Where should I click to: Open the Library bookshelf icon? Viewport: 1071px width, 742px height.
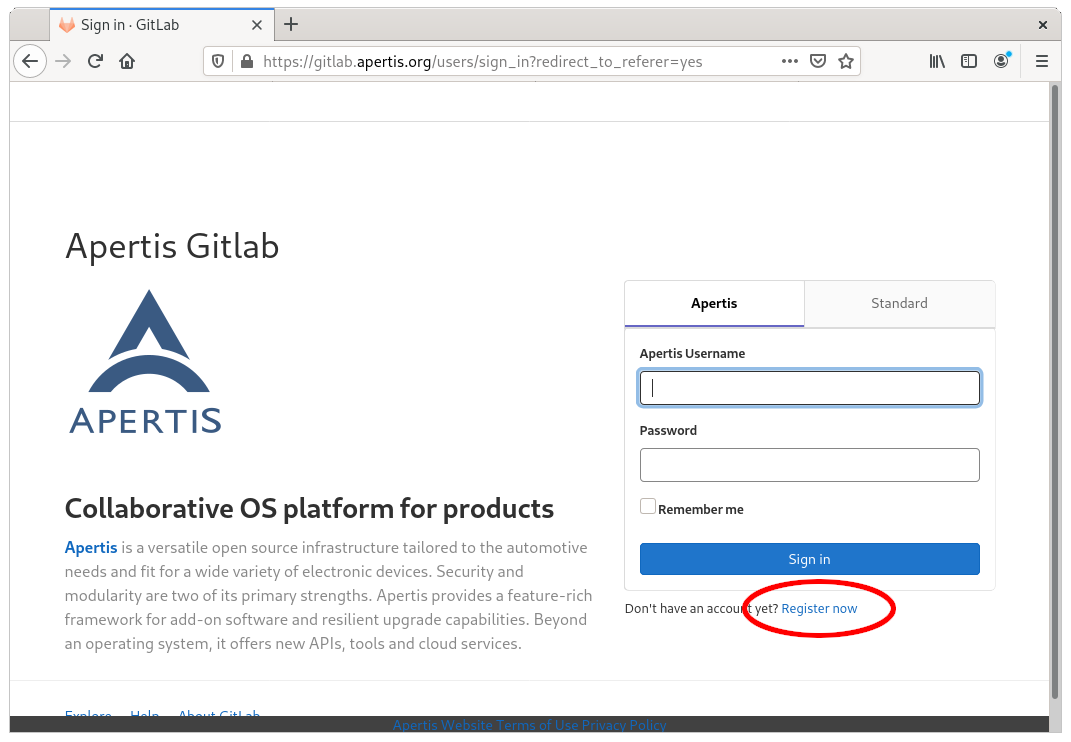click(937, 61)
